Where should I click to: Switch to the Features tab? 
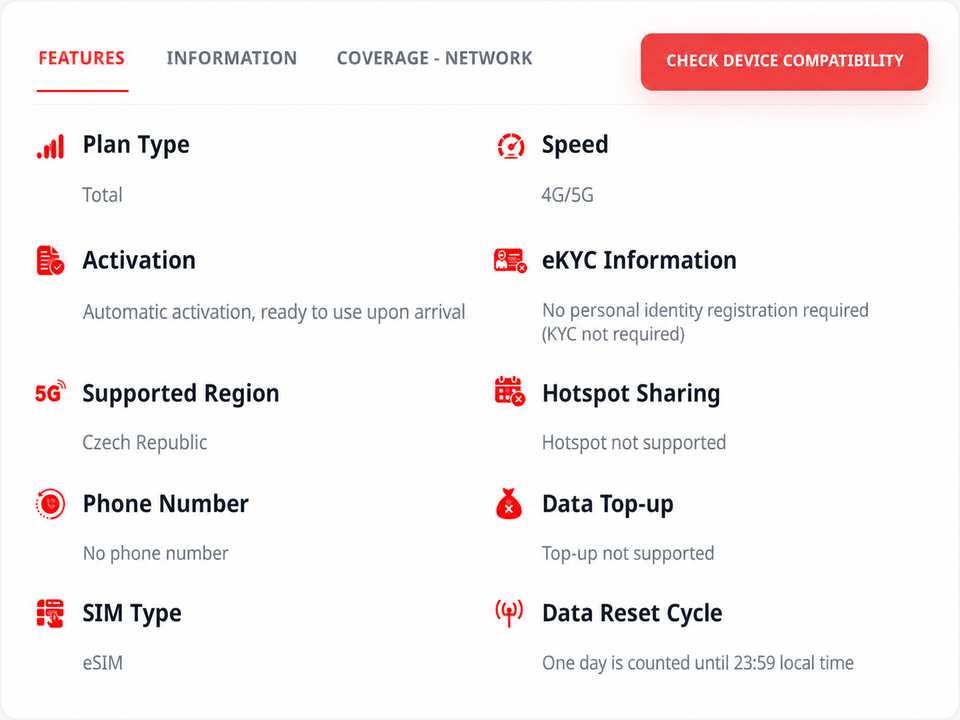pyautogui.click(x=81, y=58)
